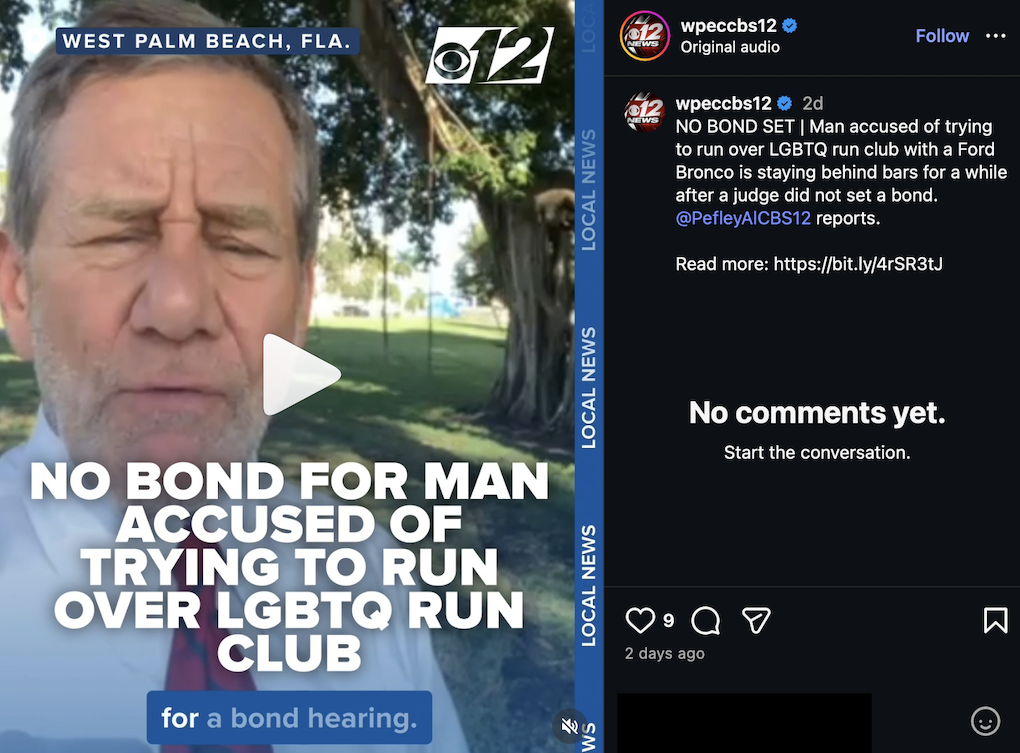The height and width of the screenshot is (753, 1020).
Task: Open the emoji picker smiley icon
Action: point(986,721)
